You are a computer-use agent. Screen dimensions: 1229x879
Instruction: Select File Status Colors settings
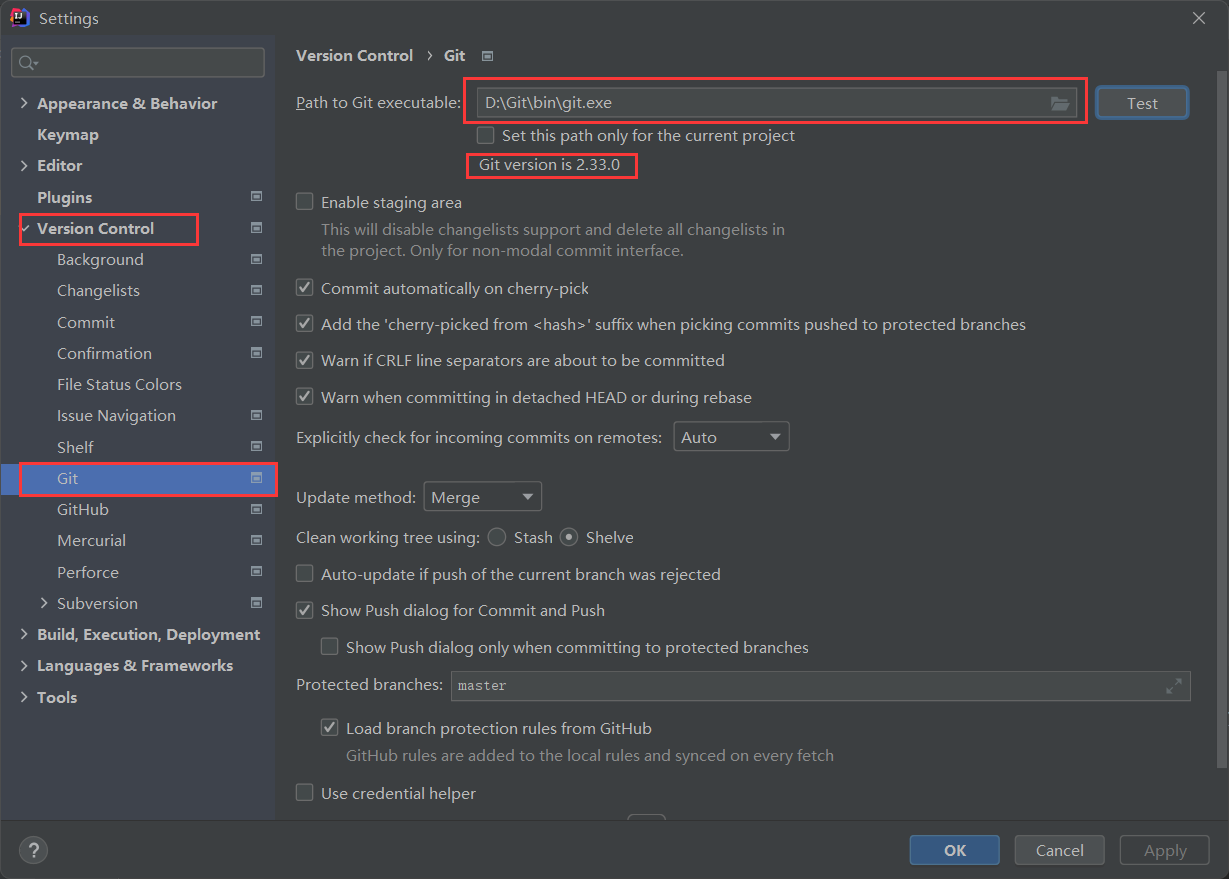(x=119, y=384)
